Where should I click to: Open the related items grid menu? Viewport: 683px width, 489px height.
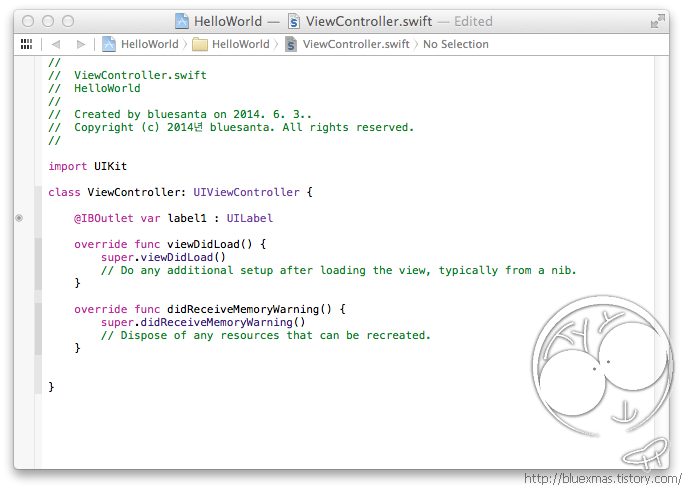tap(27, 44)
